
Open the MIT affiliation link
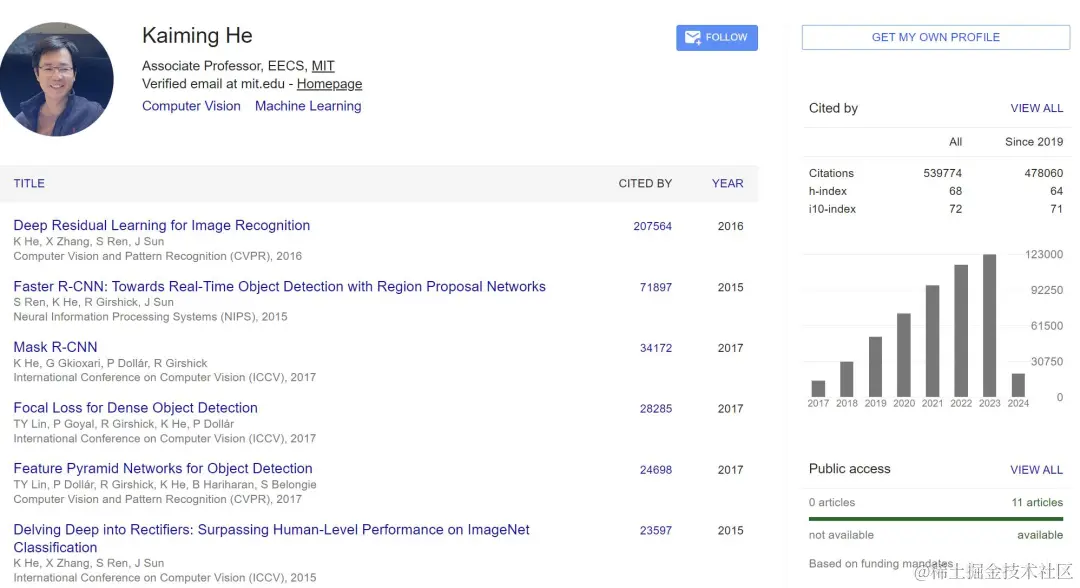pyautogui.click(x=323, y=66)
